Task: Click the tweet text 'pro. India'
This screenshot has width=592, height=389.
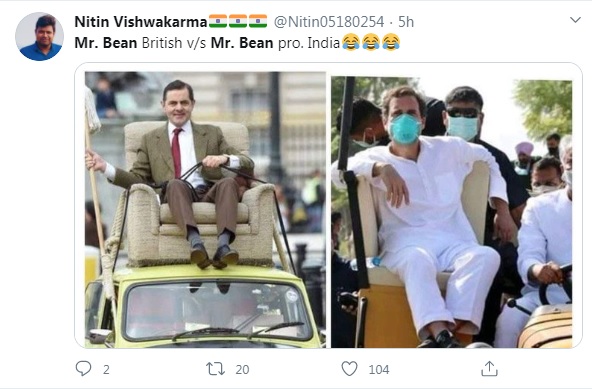Action: 309,43
